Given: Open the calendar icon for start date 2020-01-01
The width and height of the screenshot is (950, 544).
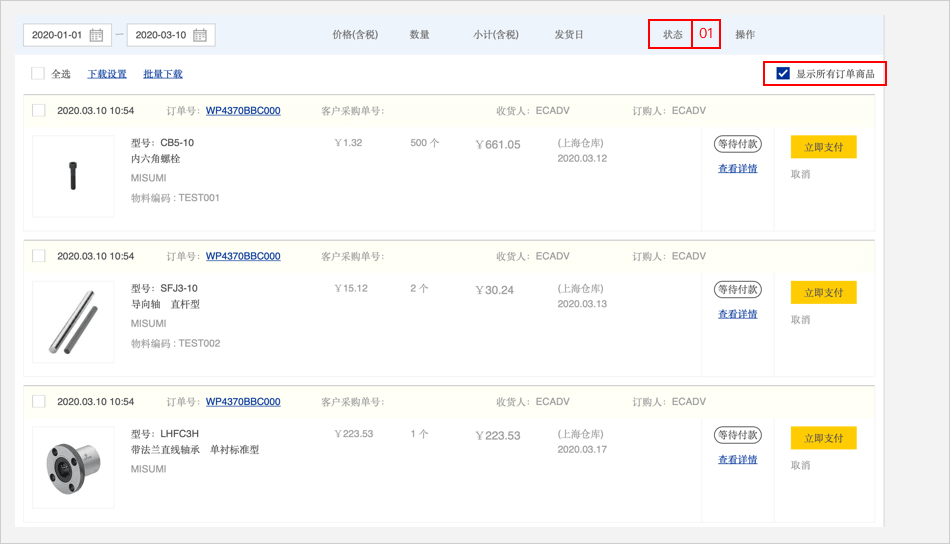Looking at the screenshot, I should point(96,35).
